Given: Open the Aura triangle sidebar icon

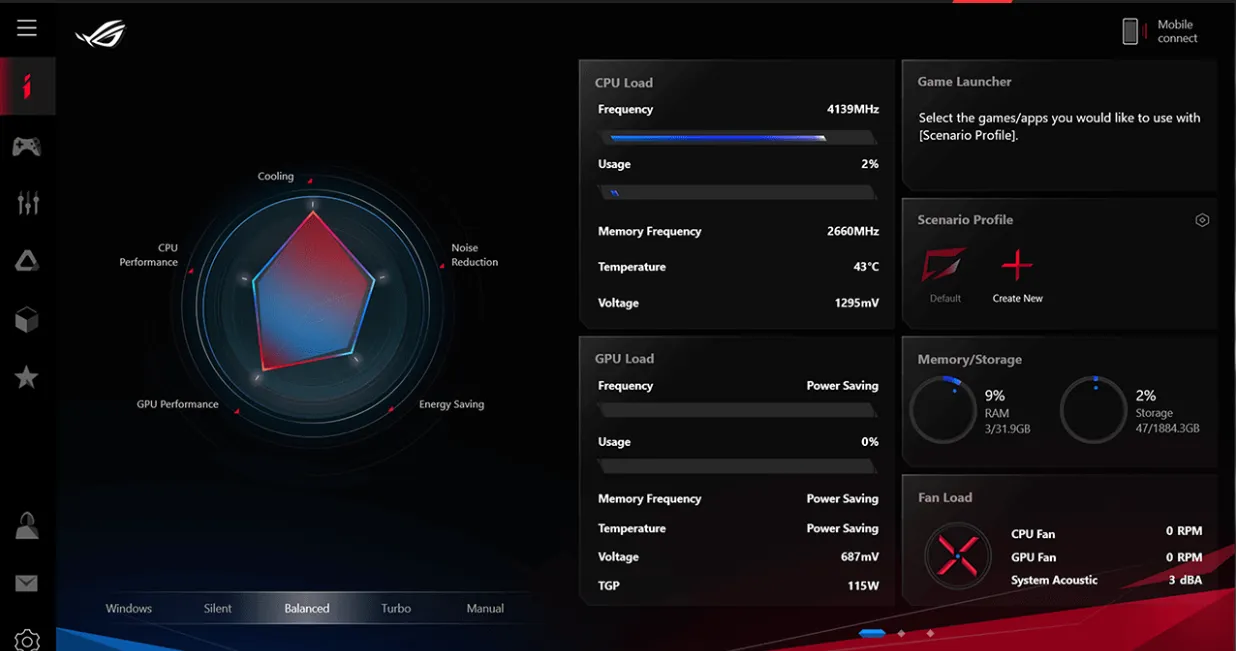Looking at the screenshot, I should coord(27,261).
